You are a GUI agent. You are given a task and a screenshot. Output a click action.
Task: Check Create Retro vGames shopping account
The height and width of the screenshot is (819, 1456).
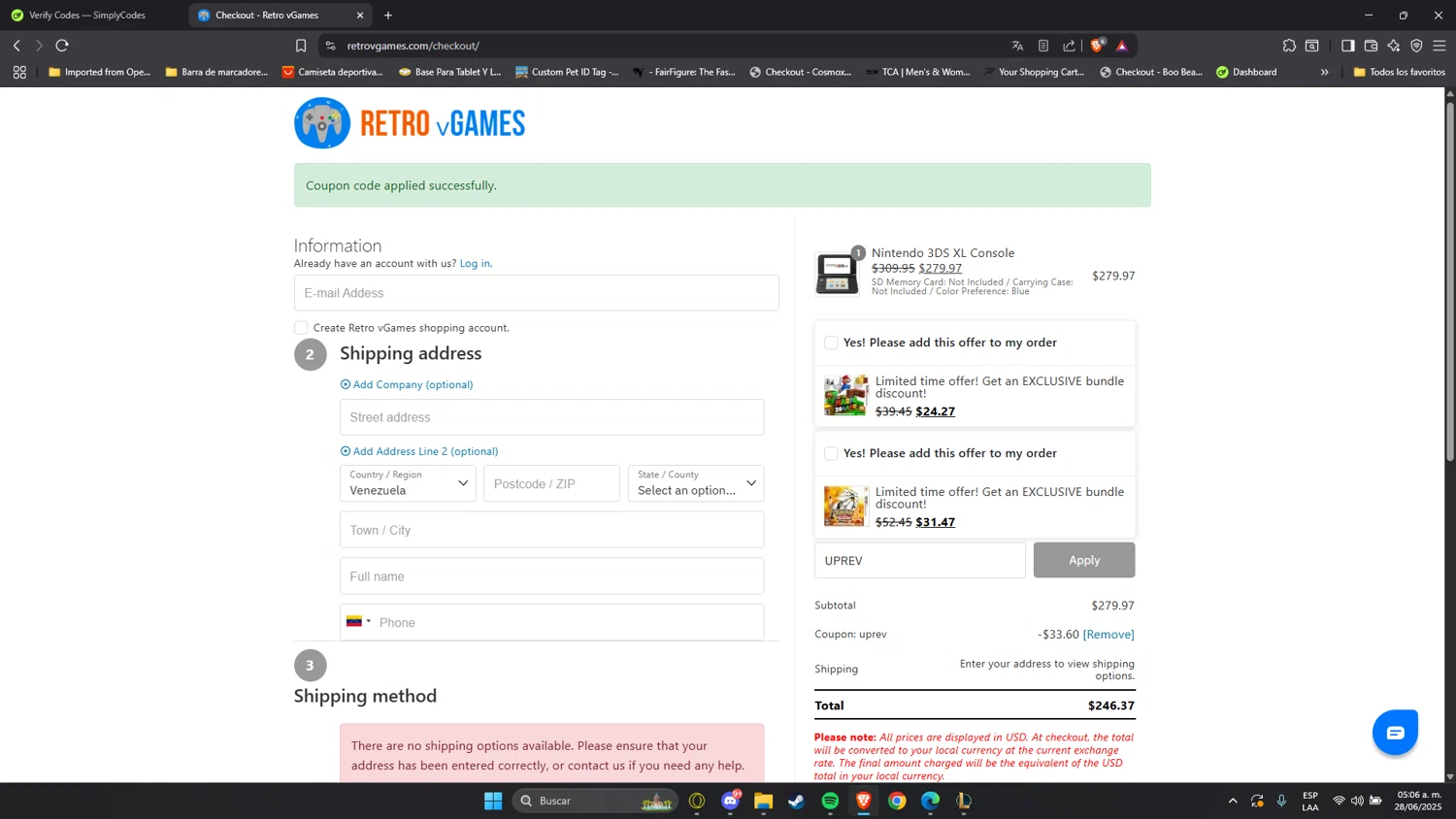tap(301, 328)
